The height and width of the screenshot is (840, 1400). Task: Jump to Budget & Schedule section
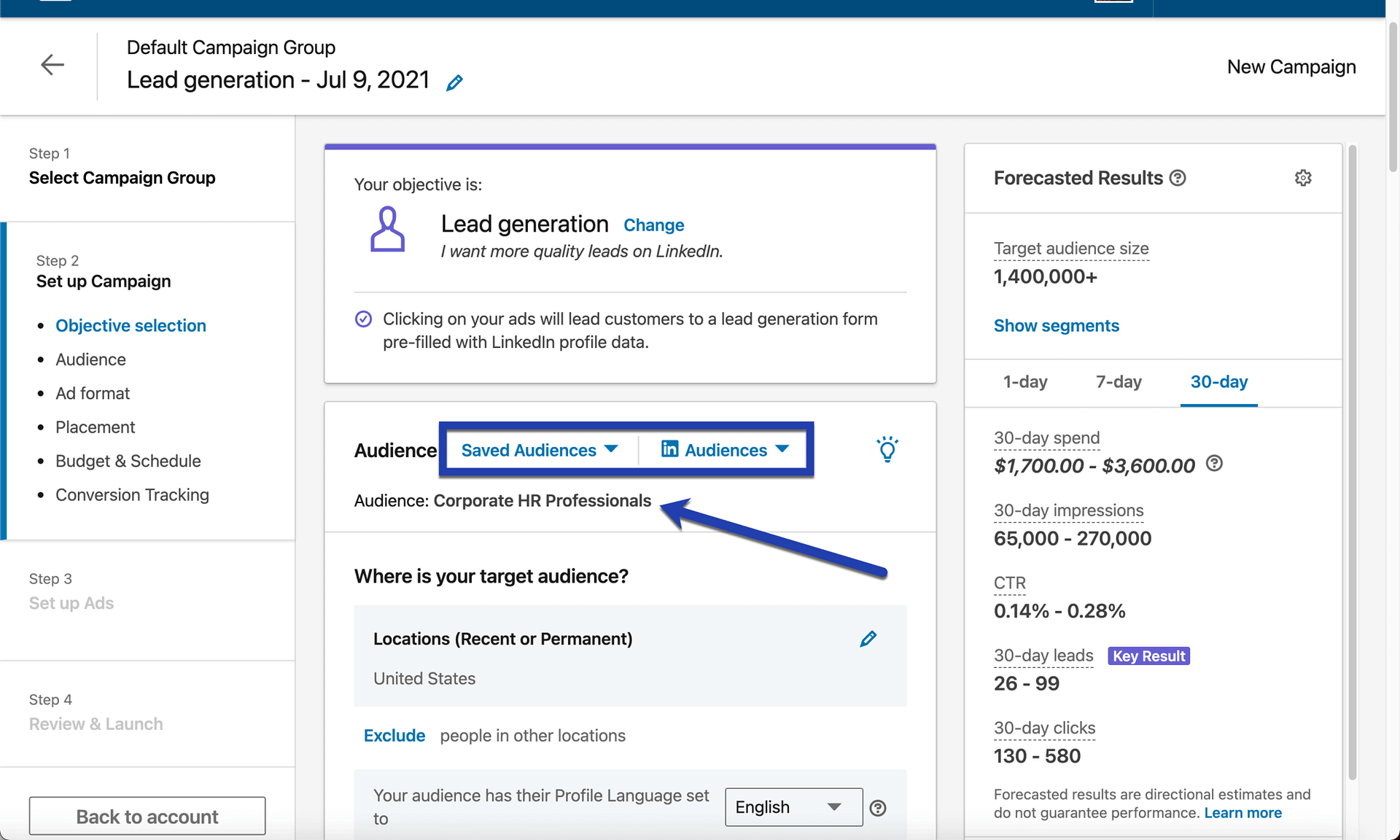point(128,461)
